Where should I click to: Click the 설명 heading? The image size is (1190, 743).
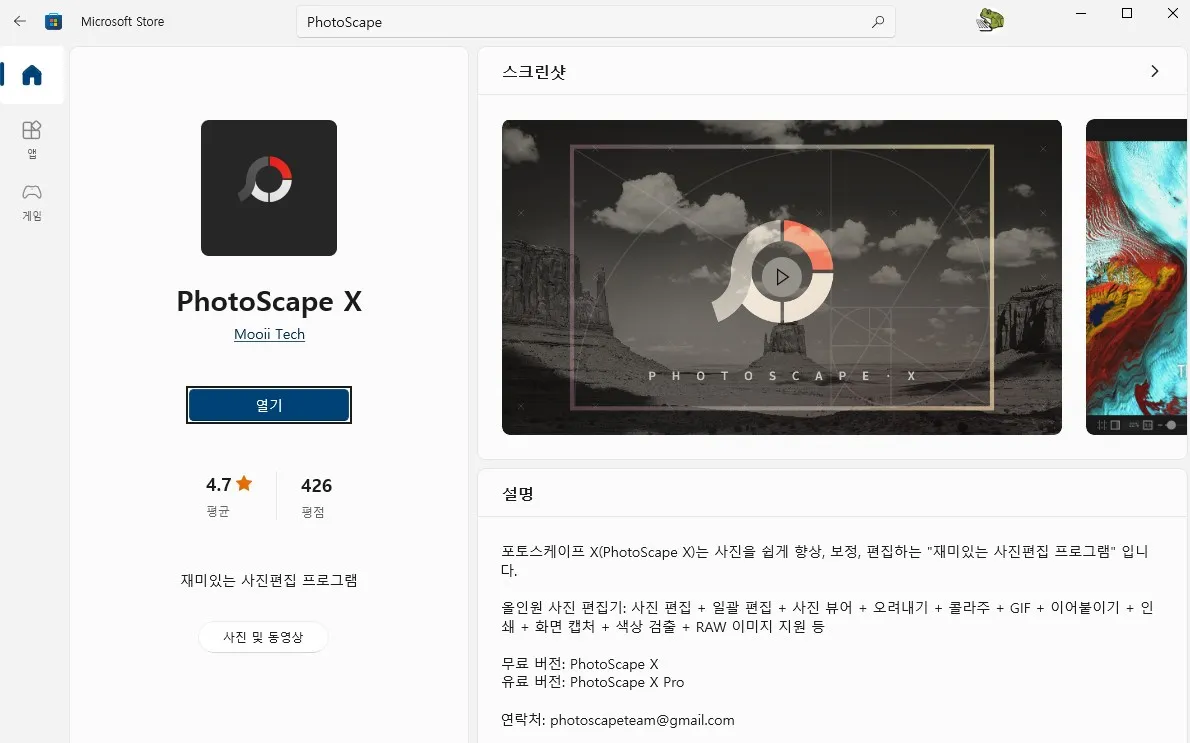click(518, 494)
